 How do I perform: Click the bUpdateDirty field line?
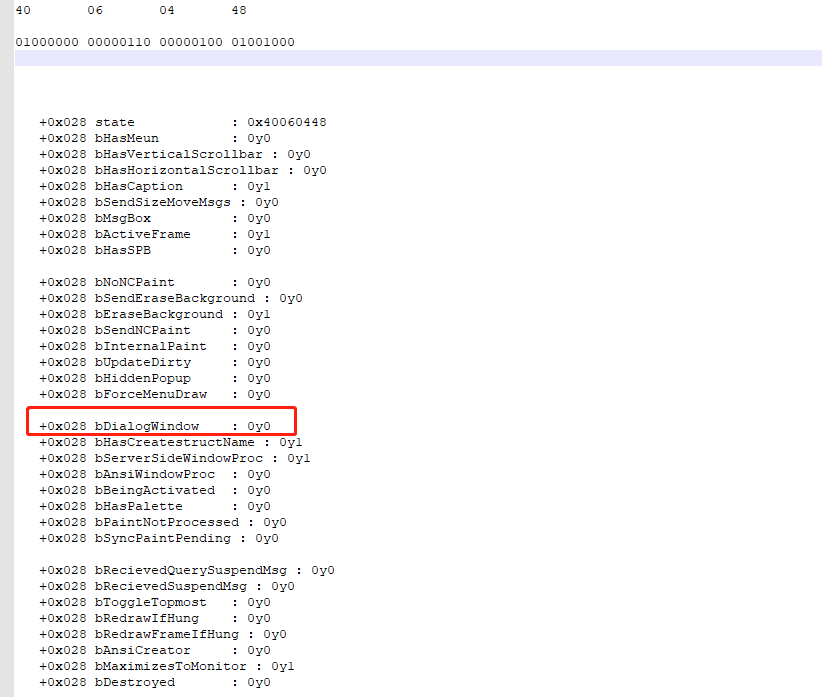coord(155,363)
